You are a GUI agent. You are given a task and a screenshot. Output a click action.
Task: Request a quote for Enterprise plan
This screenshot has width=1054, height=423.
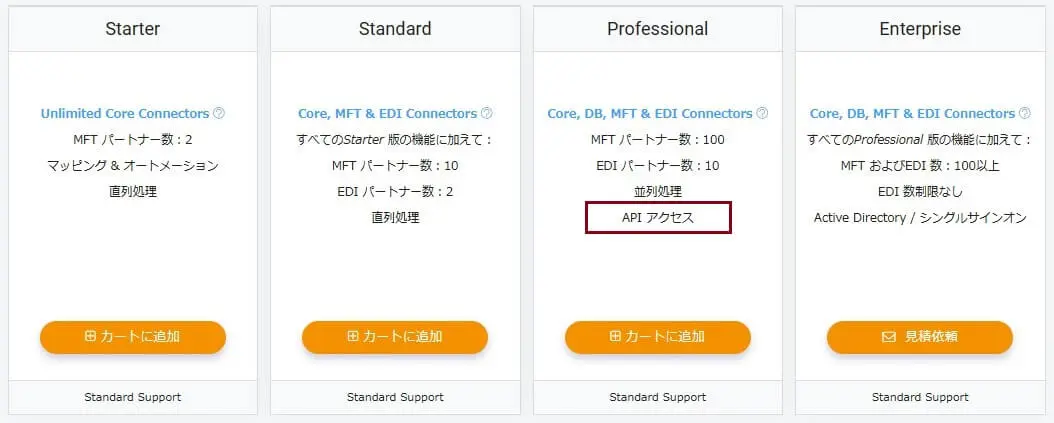[x=919, y=337]
